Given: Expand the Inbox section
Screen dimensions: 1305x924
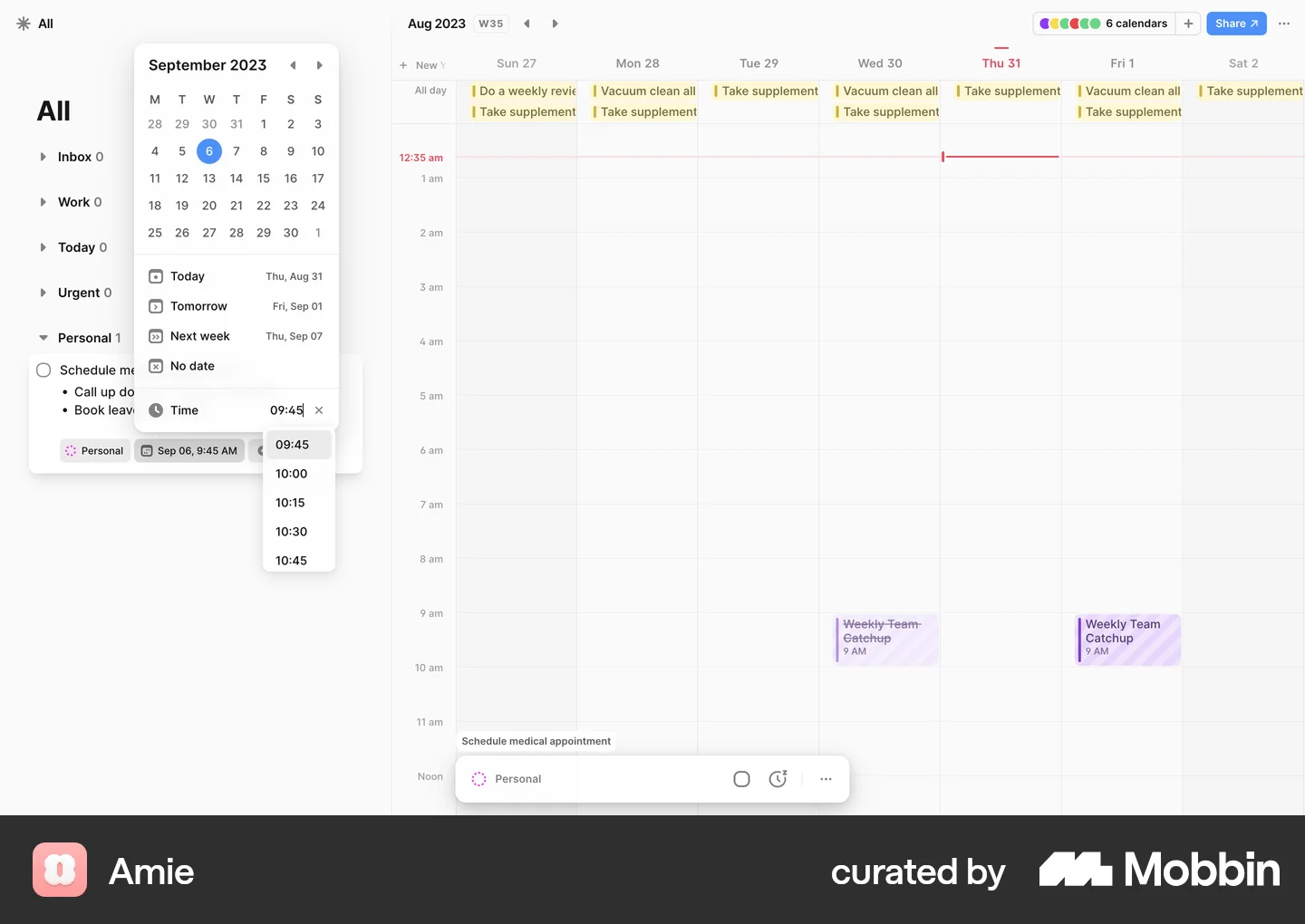Looking at the screenshot, I should tap(43, 157).
